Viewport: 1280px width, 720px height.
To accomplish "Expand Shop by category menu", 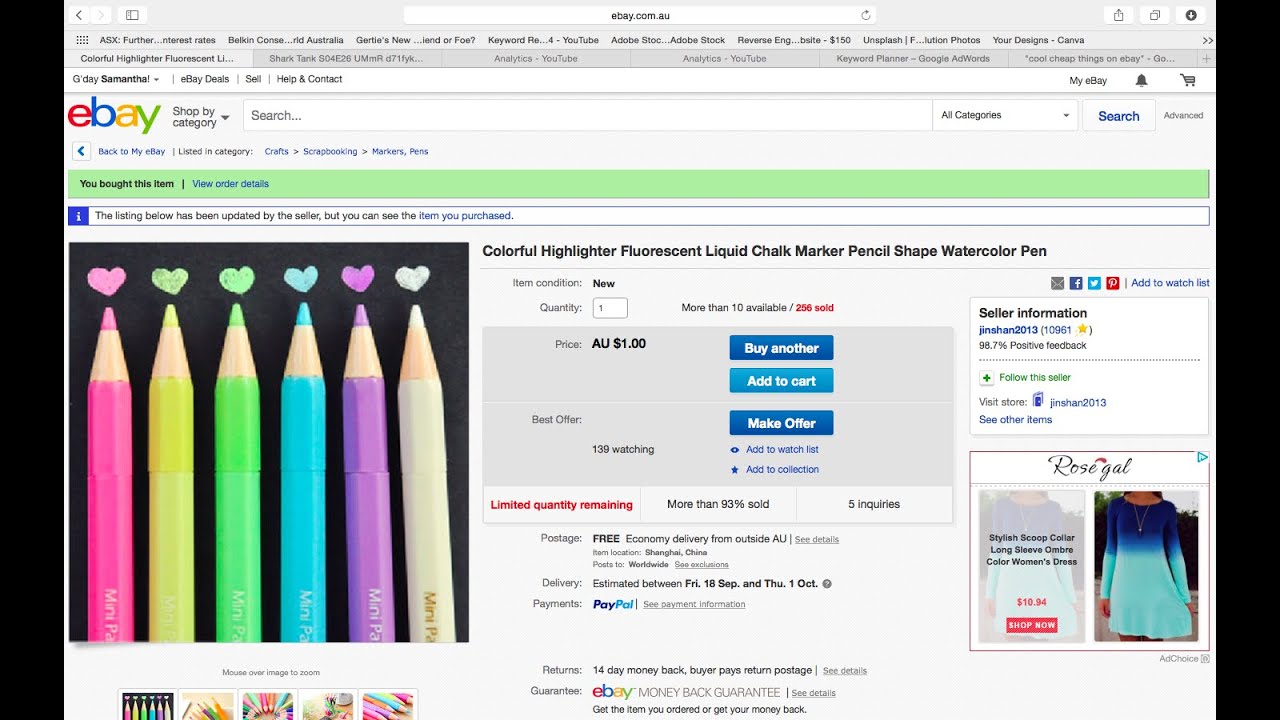I will pyautogui.click(x=200, y=117).
